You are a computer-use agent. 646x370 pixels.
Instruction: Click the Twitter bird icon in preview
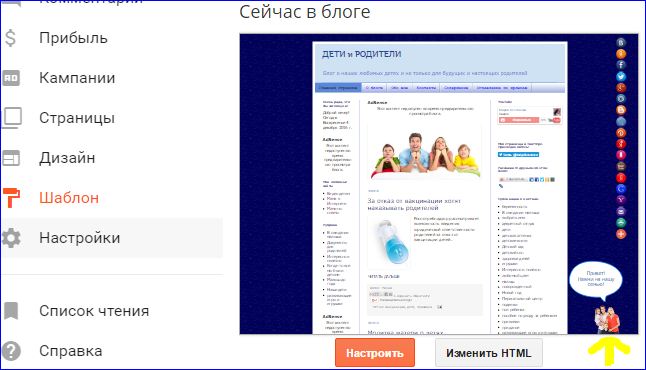click(x=621, y=76)
